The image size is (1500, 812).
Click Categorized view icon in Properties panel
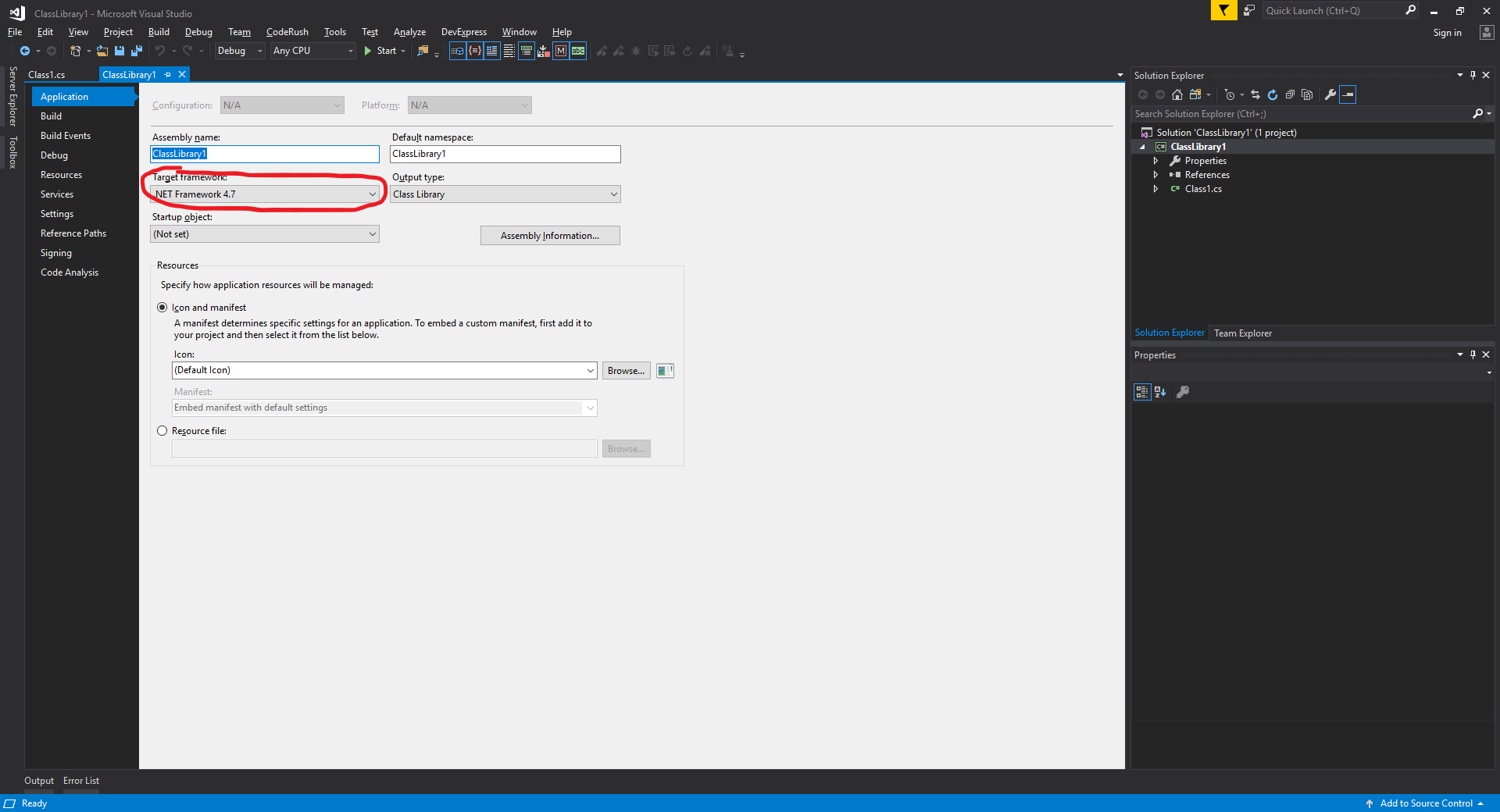[x=1142, y=392]
